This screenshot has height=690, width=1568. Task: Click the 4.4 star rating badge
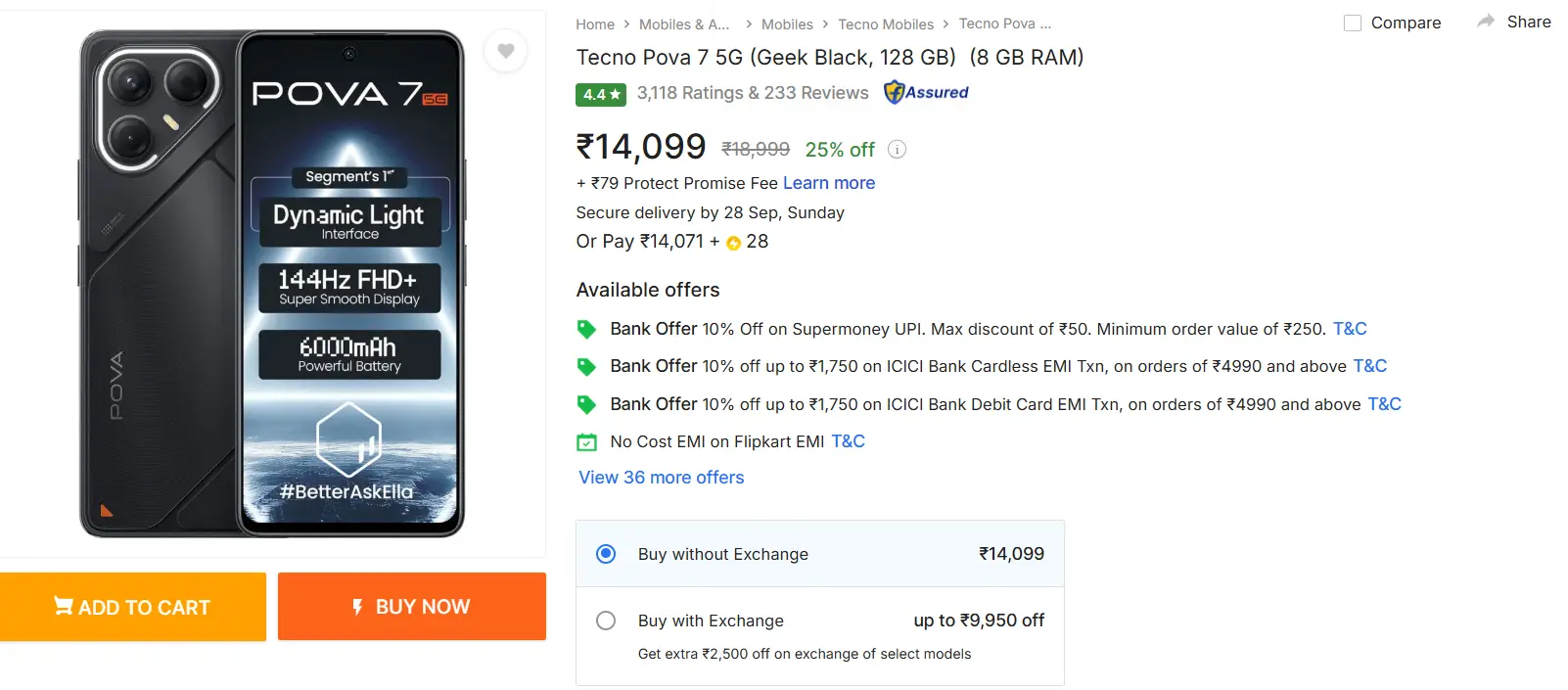click(x=600, y=94)
